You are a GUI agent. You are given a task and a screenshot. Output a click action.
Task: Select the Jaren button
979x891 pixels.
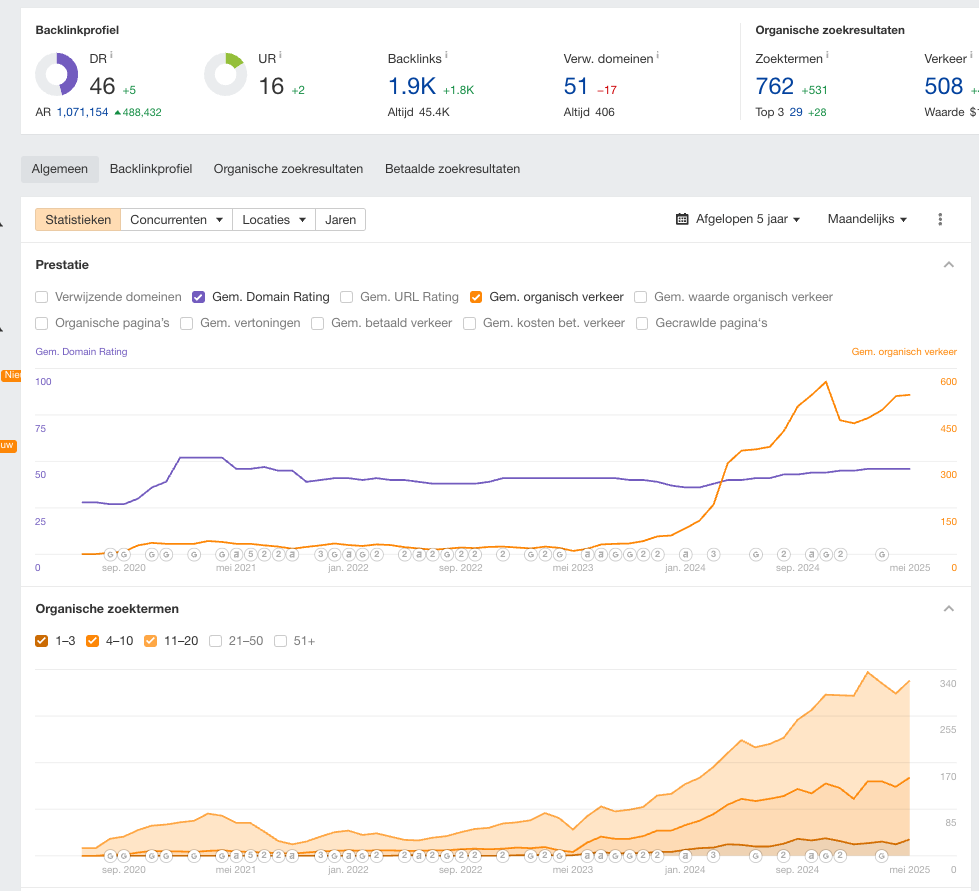click(x=340, y=219)
